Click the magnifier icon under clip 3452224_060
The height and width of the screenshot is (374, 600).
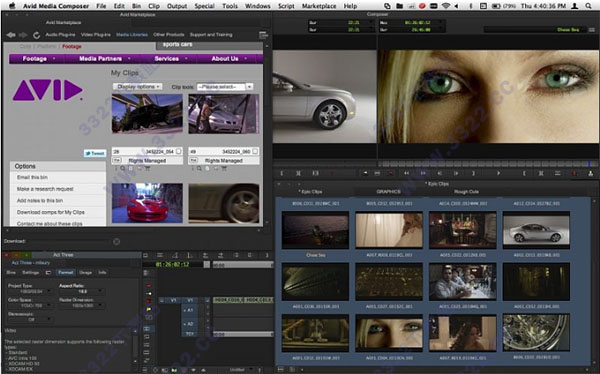tap(199, 168)
